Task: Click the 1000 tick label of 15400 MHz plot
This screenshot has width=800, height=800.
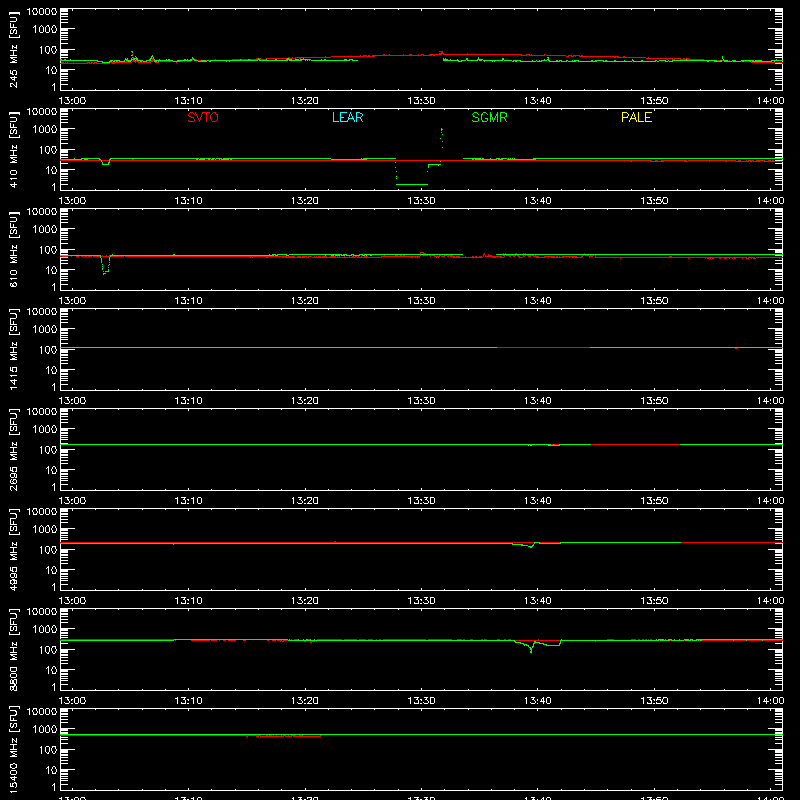Action: 45,730
